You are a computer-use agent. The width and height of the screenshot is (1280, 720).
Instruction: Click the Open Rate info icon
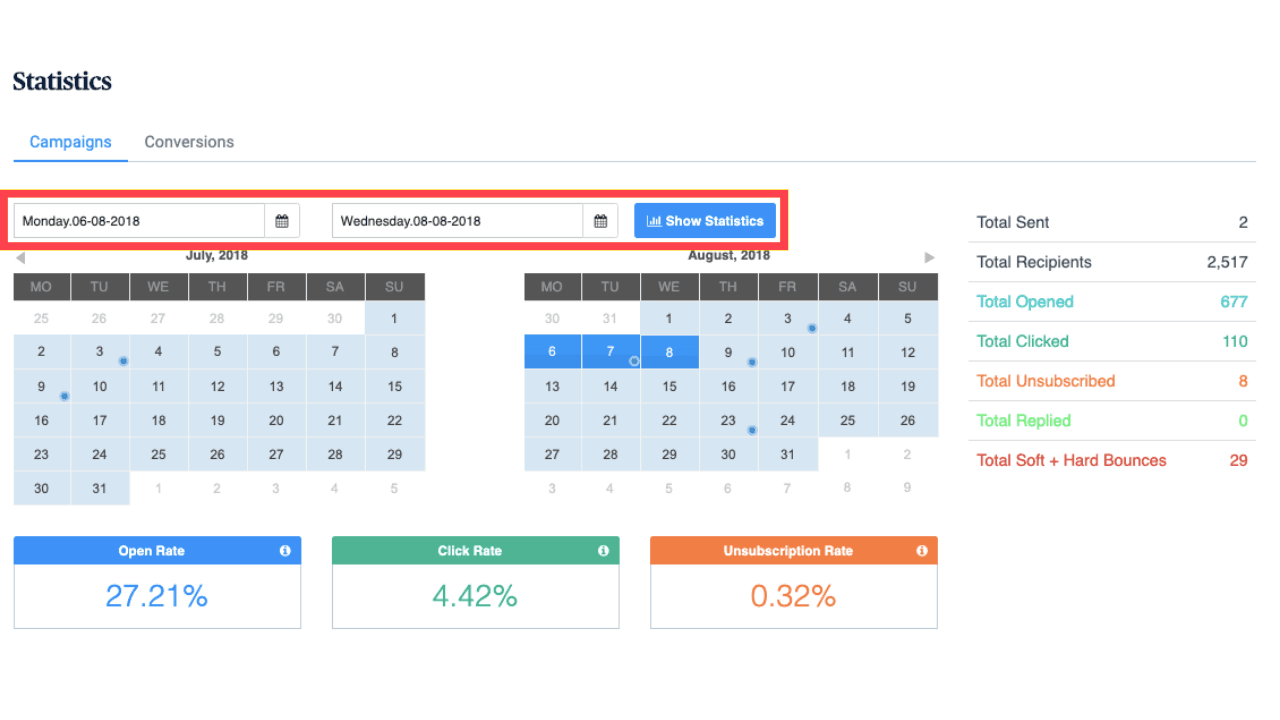(x=285, y=551)
